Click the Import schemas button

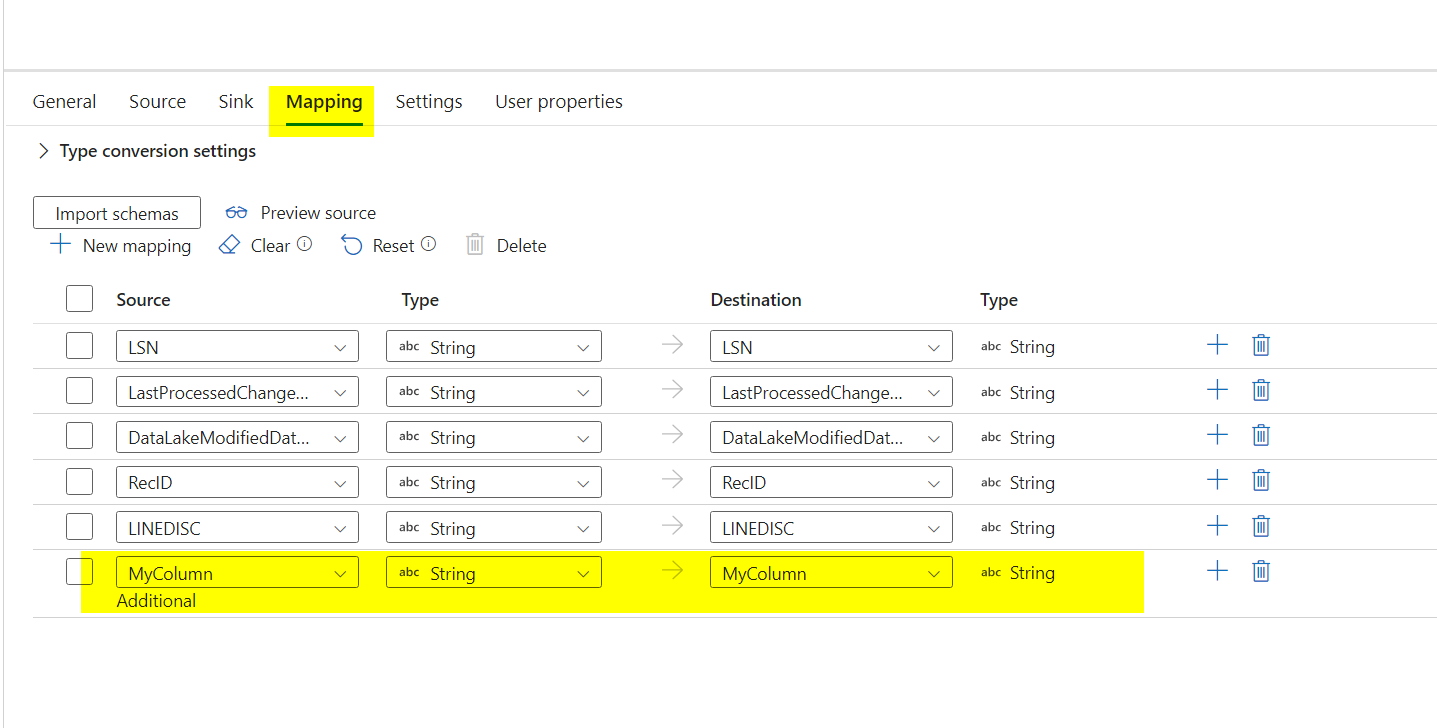pos(116,212)
